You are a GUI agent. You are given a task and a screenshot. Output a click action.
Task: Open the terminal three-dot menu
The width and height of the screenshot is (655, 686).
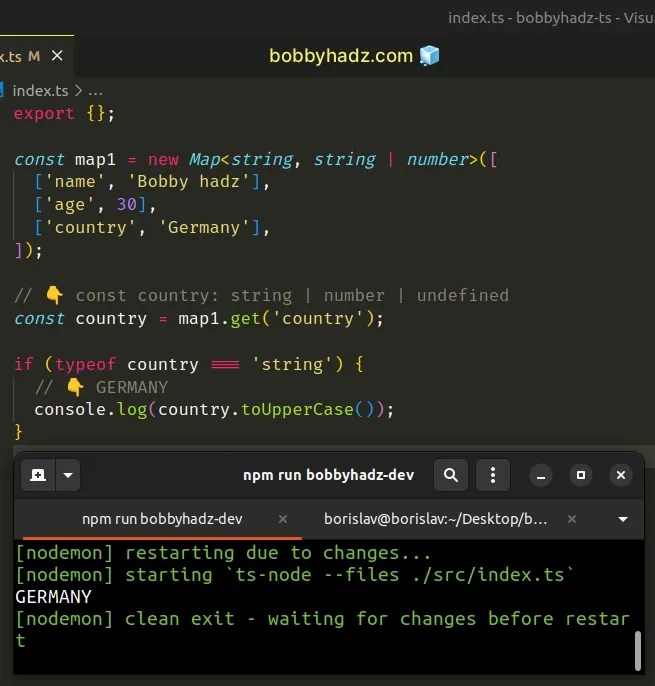click(493, 475)
